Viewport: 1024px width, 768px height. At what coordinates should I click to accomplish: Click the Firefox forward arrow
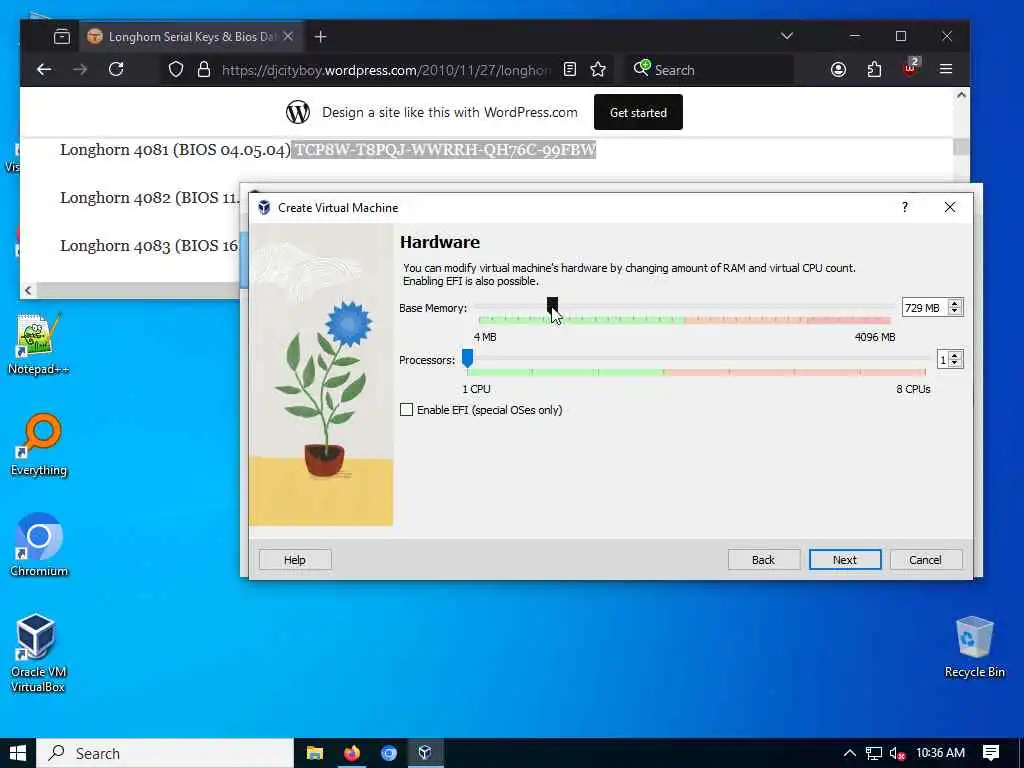pyautogui.click(x=80, y=69)
